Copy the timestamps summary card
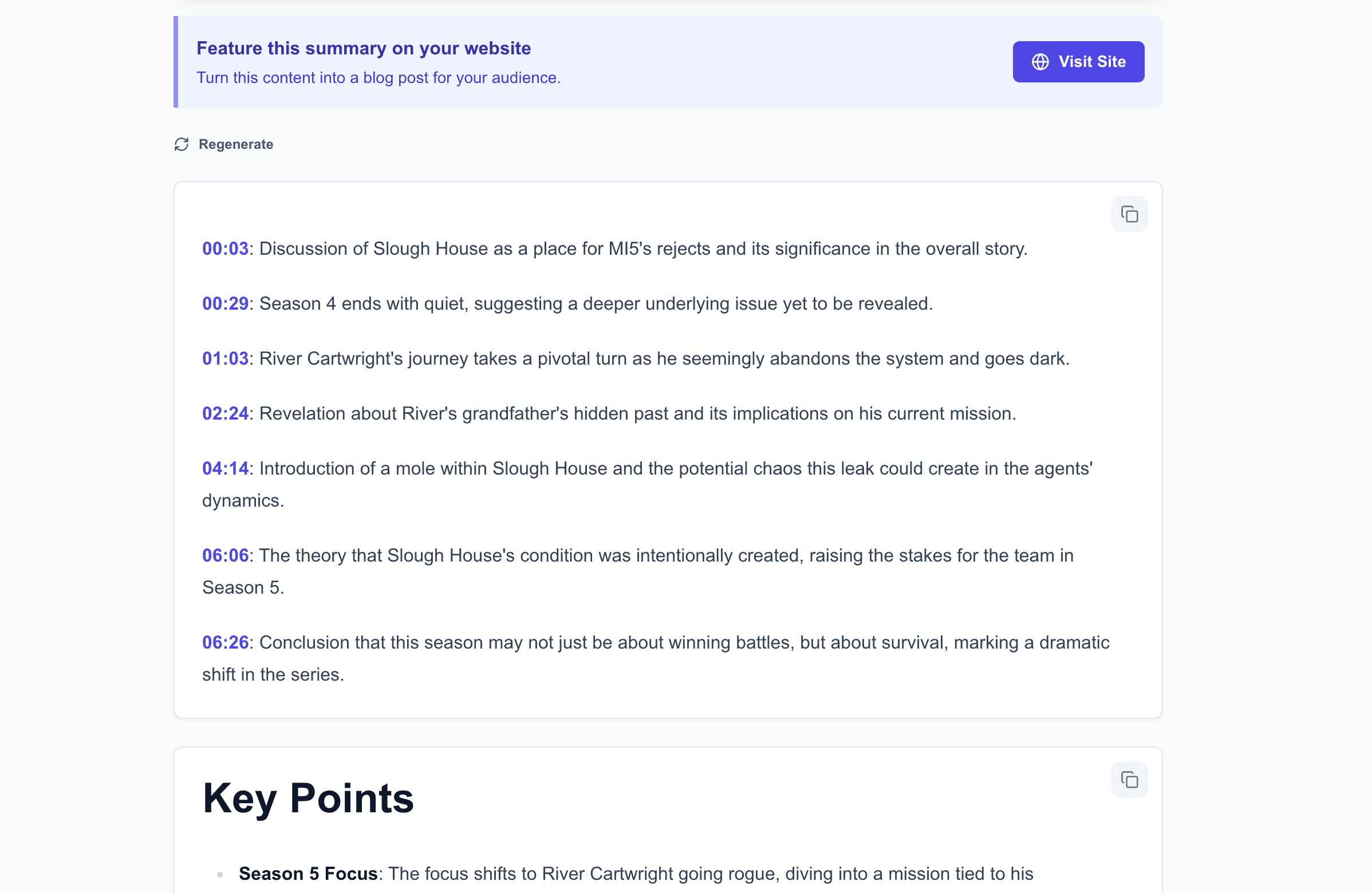The width and height of the screenshot is (1372, 893). coord(1129,214)
